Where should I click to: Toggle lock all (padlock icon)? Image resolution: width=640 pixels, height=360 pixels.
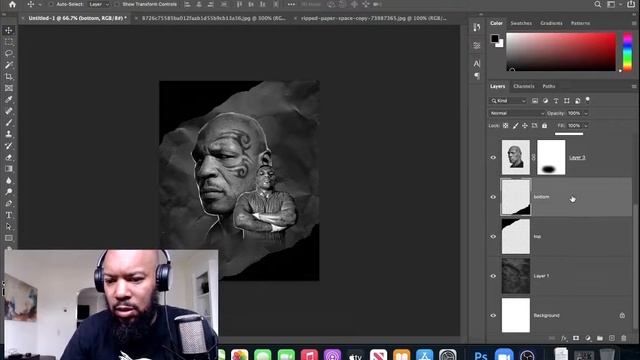544,126
